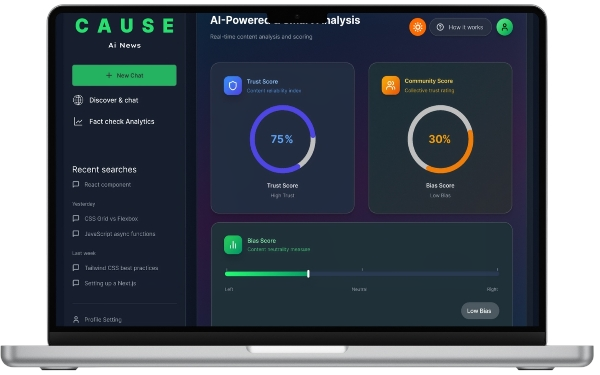This screenshot has height=375, width=600.
Task: Open Fact check Analytics menu item
Action: pos(122,122)
